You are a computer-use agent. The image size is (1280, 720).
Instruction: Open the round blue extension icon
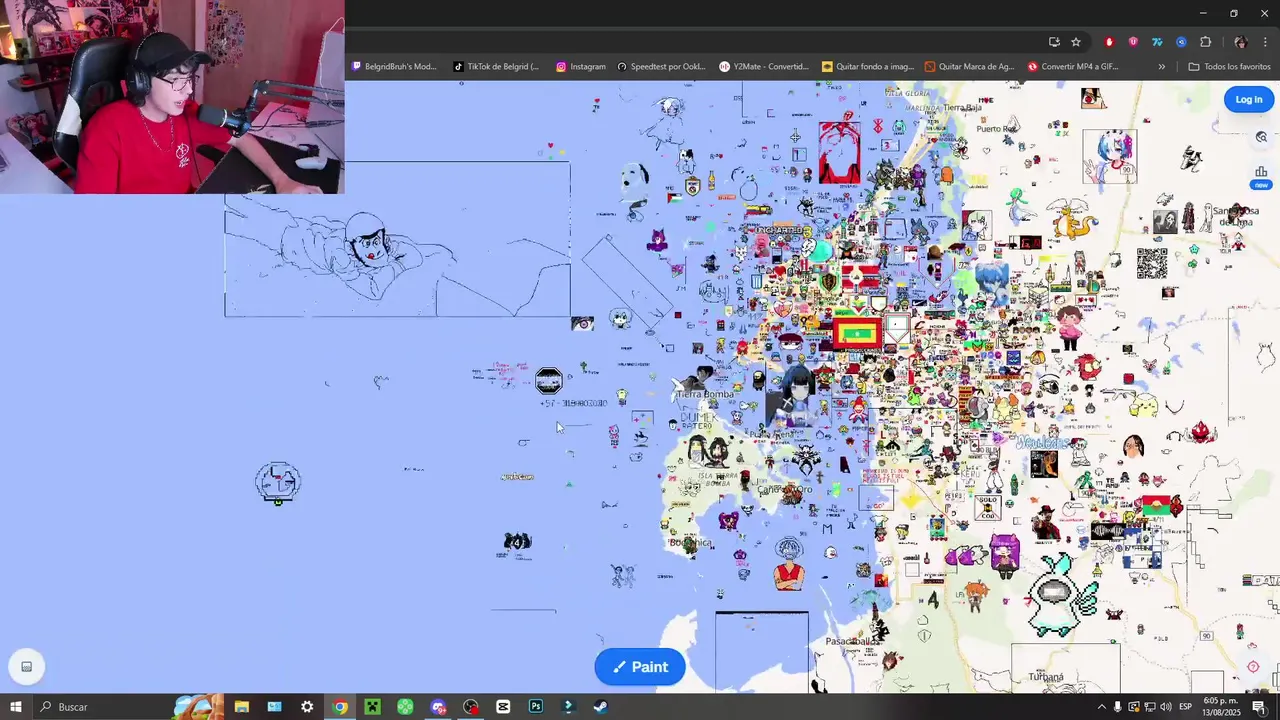1181,42
